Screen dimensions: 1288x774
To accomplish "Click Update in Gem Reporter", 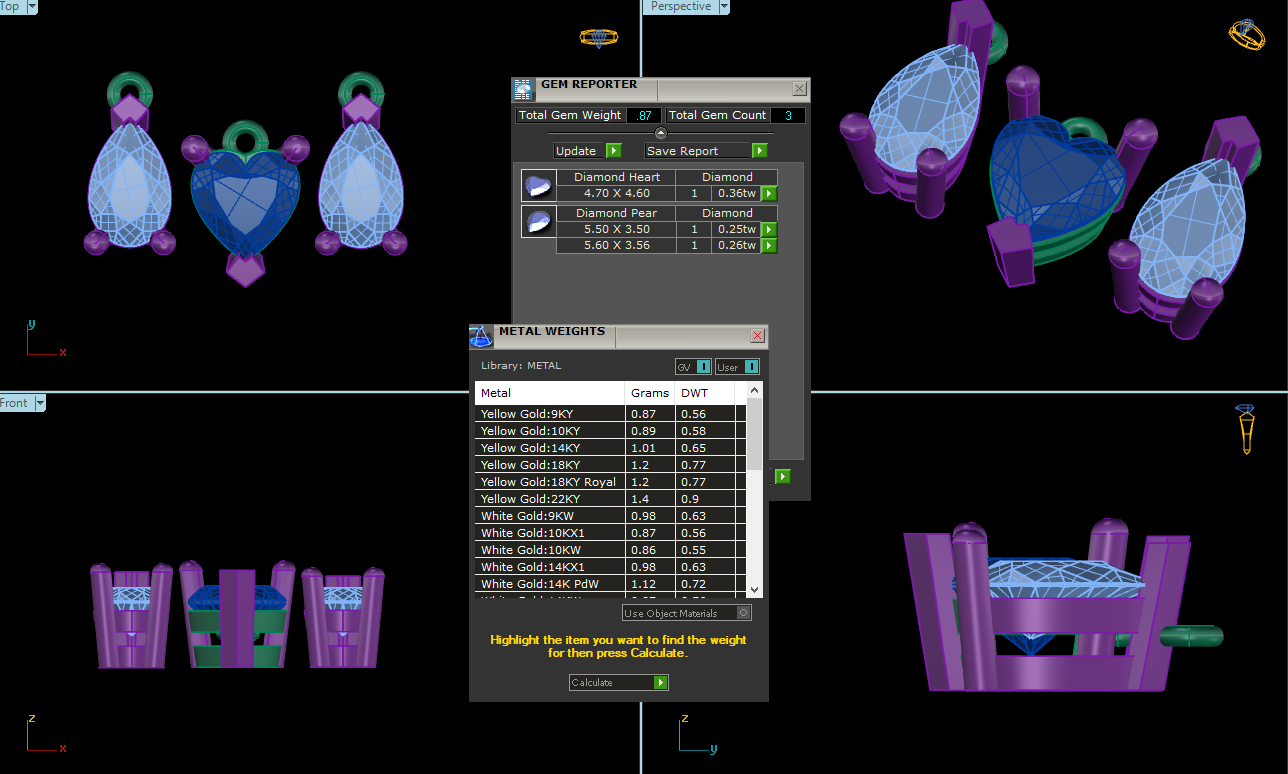I will click(x=588, y=151).
